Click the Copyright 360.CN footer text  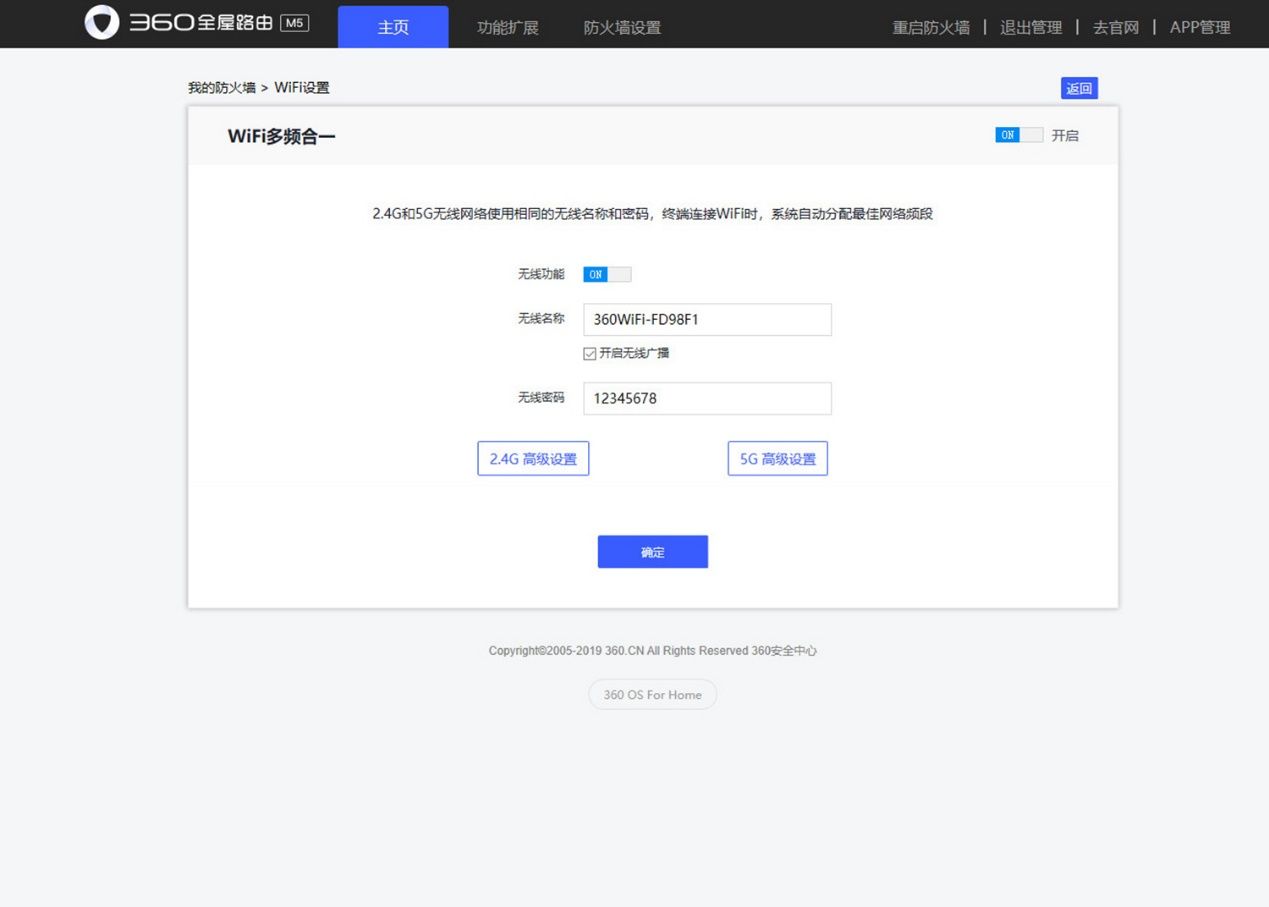point(653,651)
